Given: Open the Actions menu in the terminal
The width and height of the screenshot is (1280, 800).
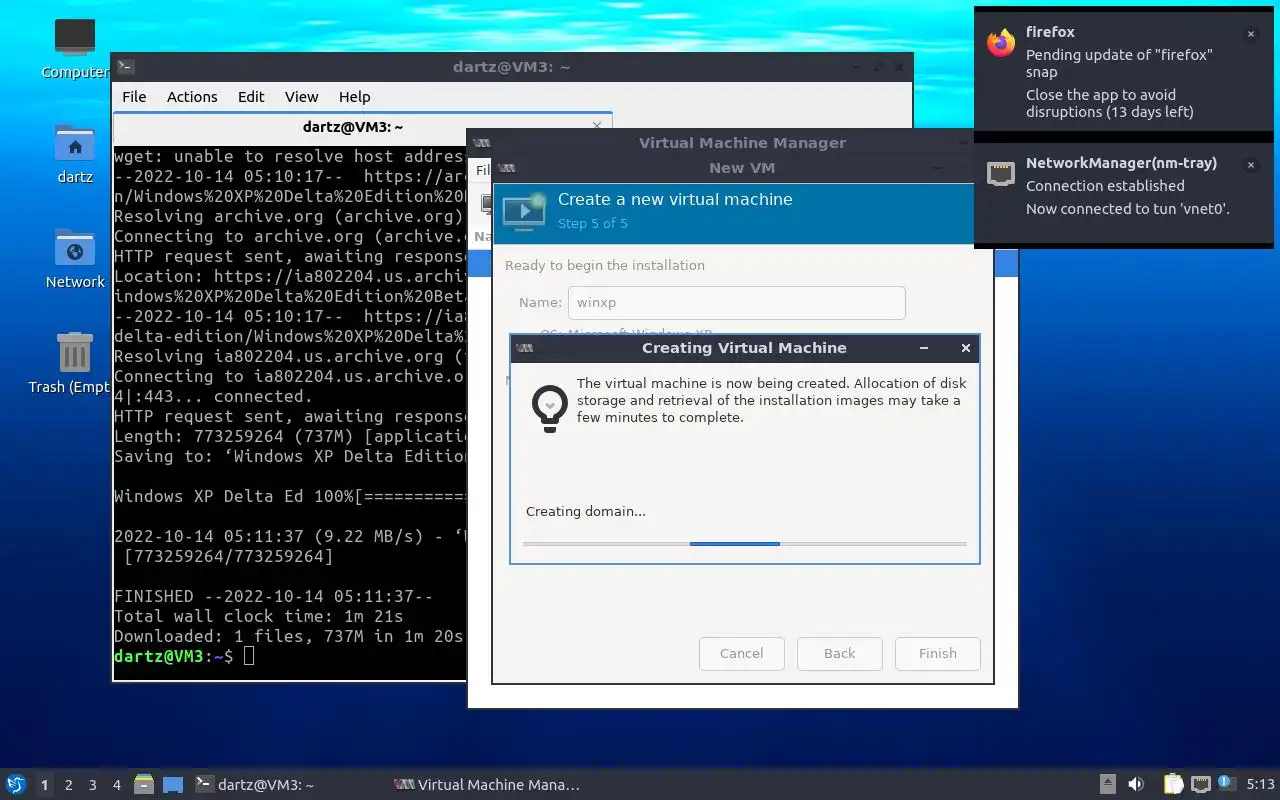Looking at the screenshot, I should click(192, 97).
